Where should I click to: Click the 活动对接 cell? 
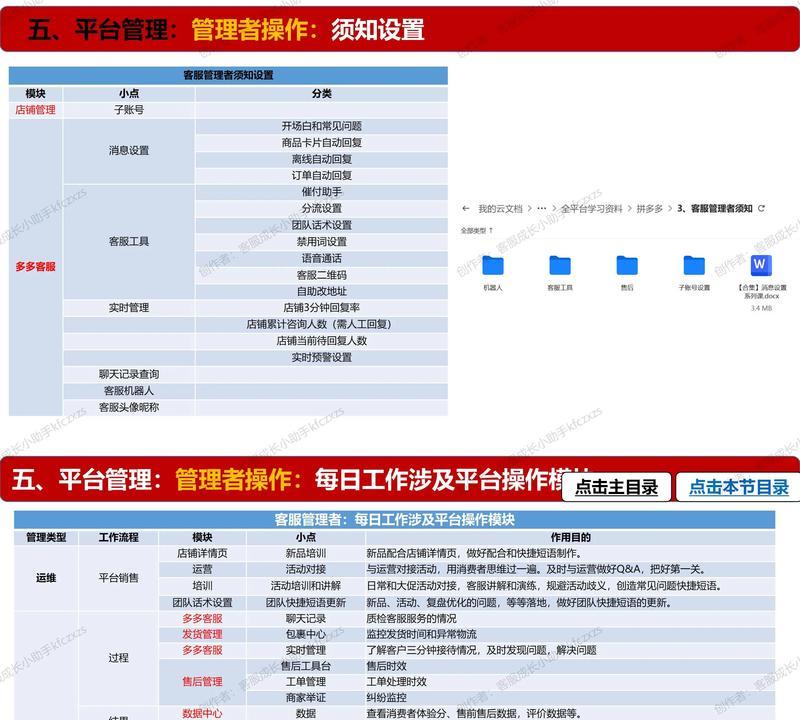pyautogui.click(x=306, y=569)
